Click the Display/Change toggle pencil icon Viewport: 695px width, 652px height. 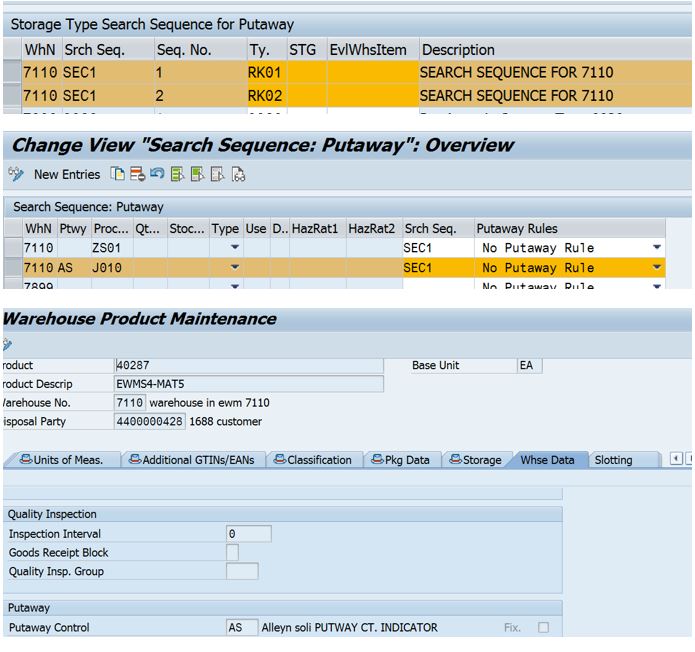tap(15, 174)
